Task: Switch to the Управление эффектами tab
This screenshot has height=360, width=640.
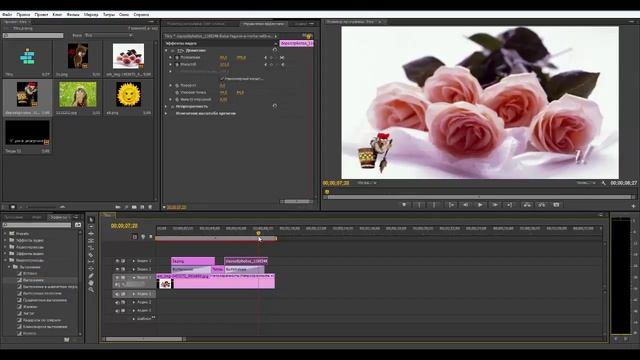Action: 263,24
